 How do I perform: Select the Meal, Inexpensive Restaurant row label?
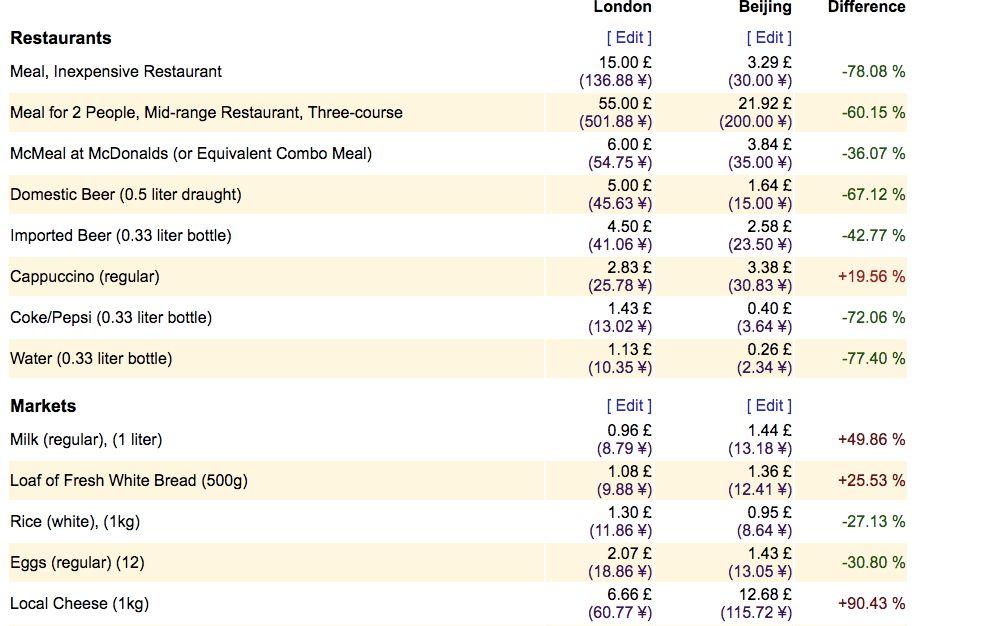pyautogui.click(x=116, y=72)
